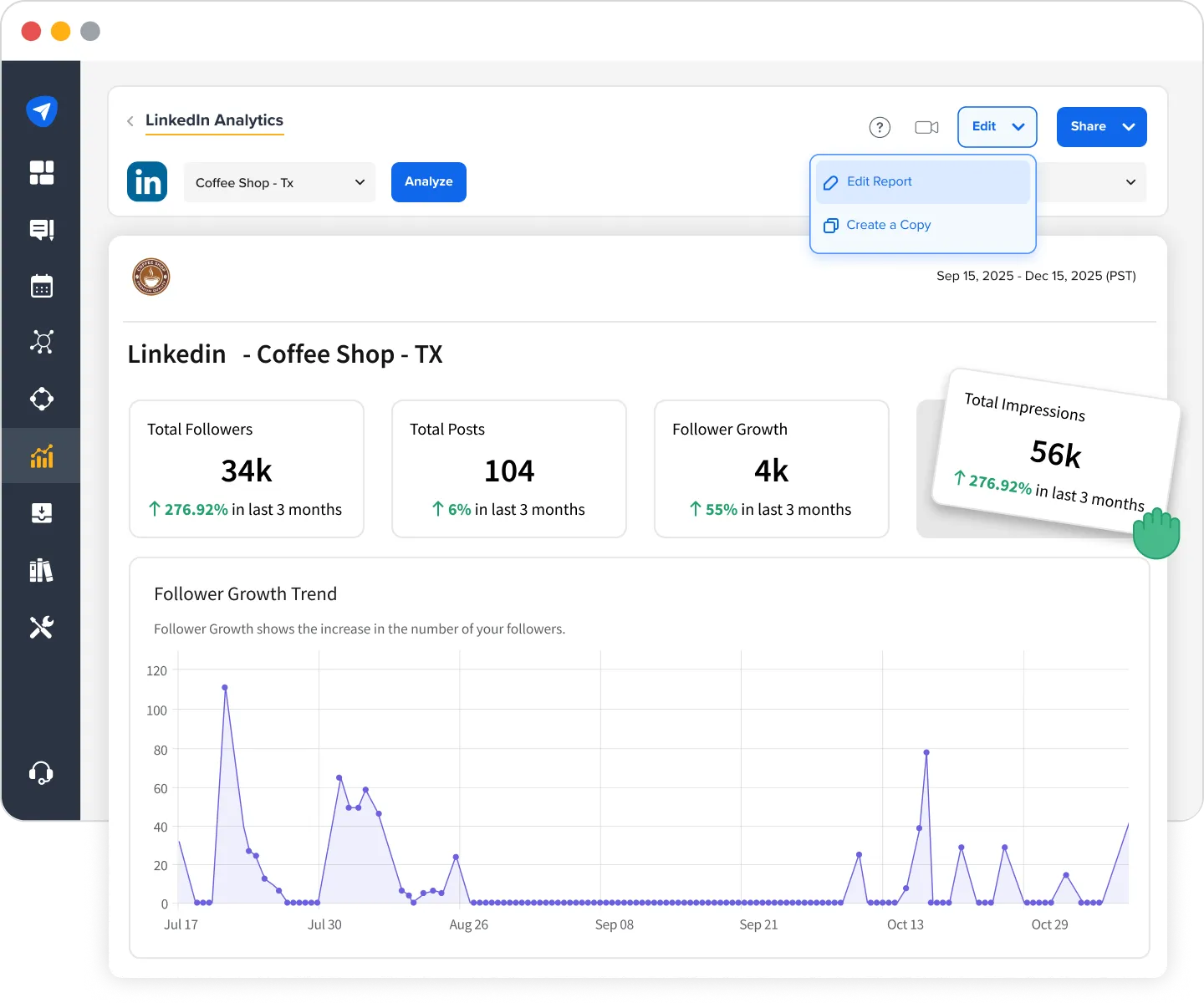Open the help question mark icon

(880, 127)
